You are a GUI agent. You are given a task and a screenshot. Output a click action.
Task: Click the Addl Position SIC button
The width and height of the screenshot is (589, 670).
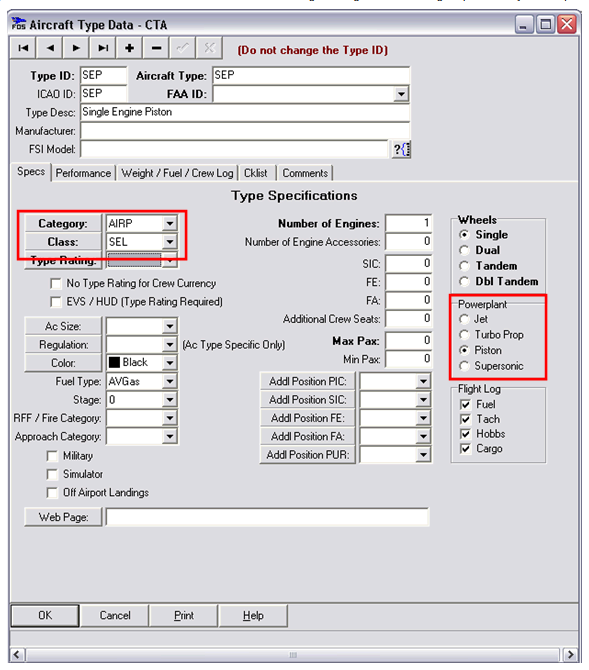(x=307, y=400)
